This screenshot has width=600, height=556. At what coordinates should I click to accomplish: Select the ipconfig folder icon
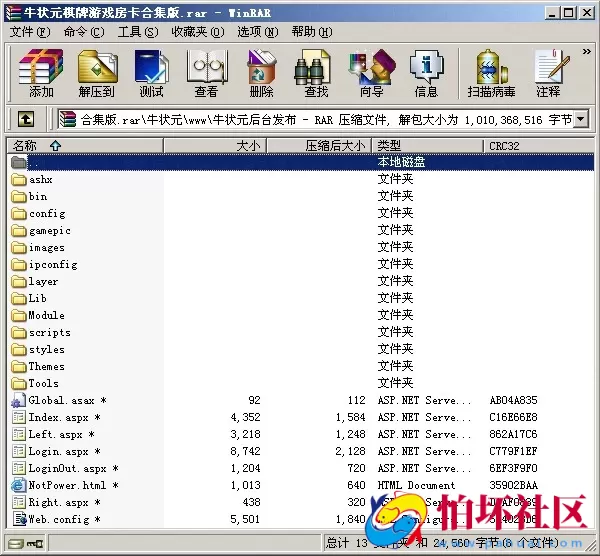(18, 264)
